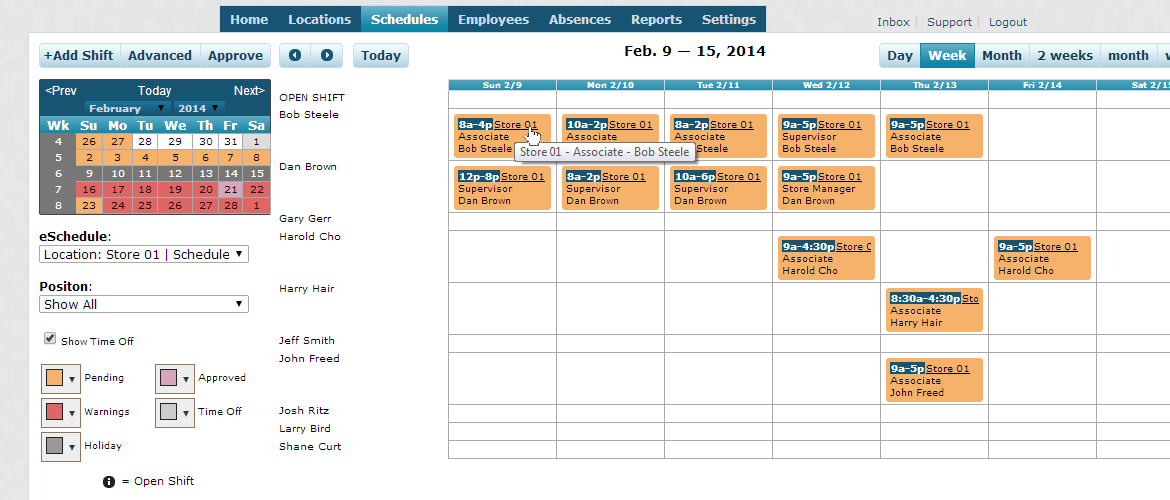Open the Time Off gray color swatch
This screenshot has width=1170, height=500.
click(x=175, y=412)
